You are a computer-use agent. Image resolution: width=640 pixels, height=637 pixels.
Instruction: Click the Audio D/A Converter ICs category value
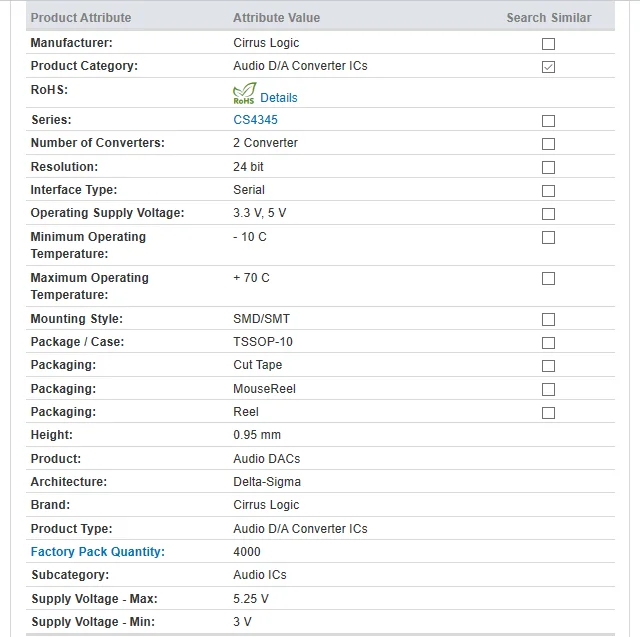300,66
